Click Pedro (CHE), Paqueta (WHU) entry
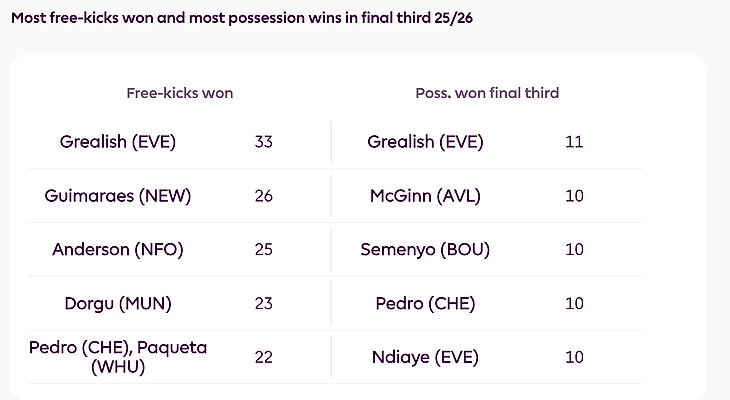 point(118,357)
